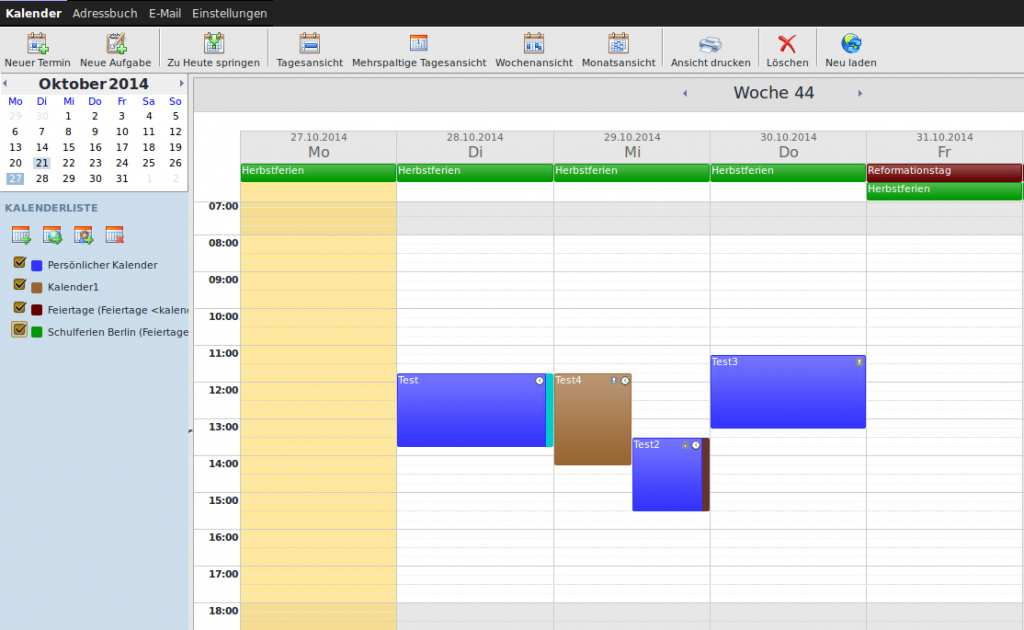Screen dimensions: 1024x630
Task: Uncheck the Persönlicher Kalender checkbox
Action: [19, 263]
